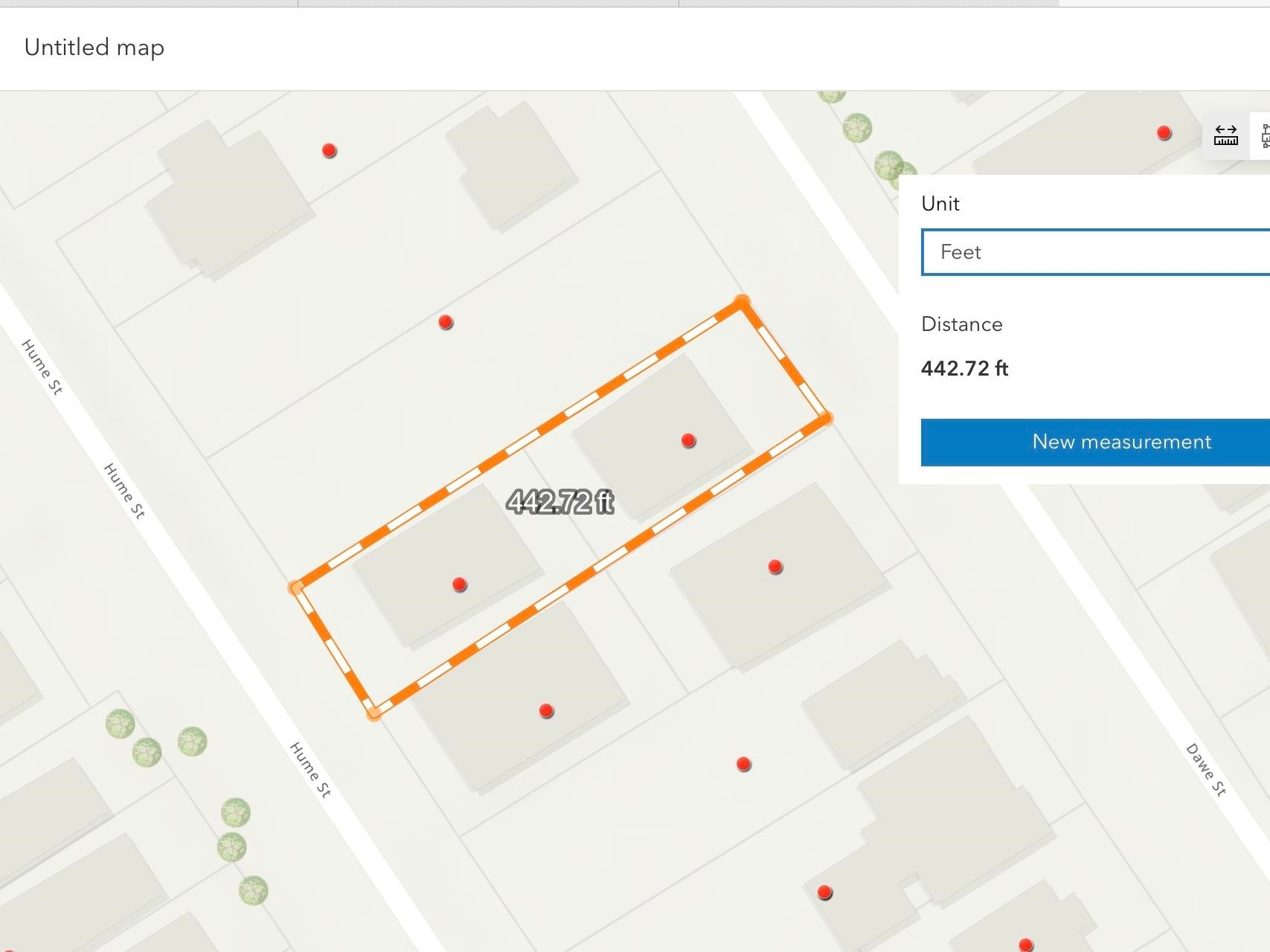
Task: Click the New measurement button
Action: (1095, 443)
